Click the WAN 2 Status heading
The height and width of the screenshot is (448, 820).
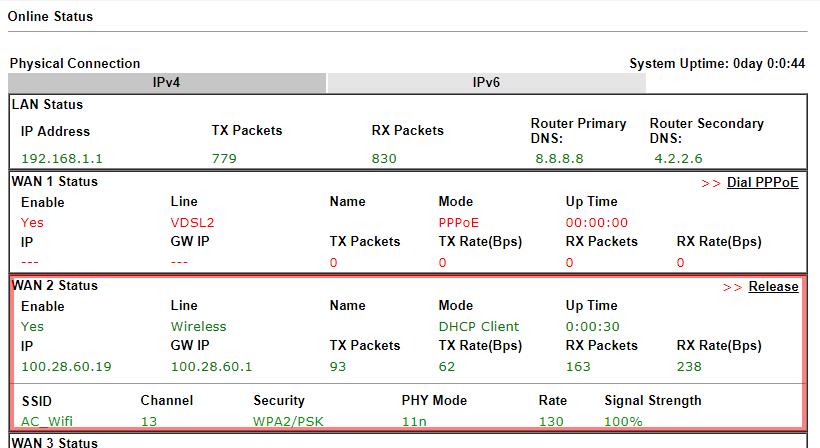55,285
